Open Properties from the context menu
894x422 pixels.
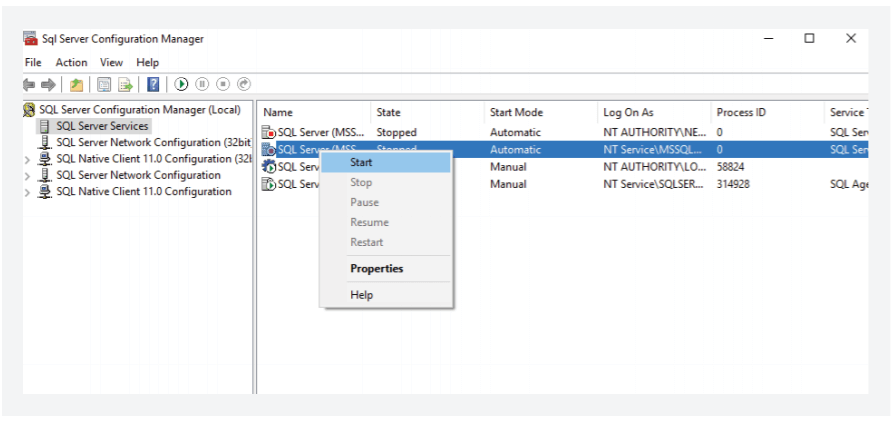[386, 269]
